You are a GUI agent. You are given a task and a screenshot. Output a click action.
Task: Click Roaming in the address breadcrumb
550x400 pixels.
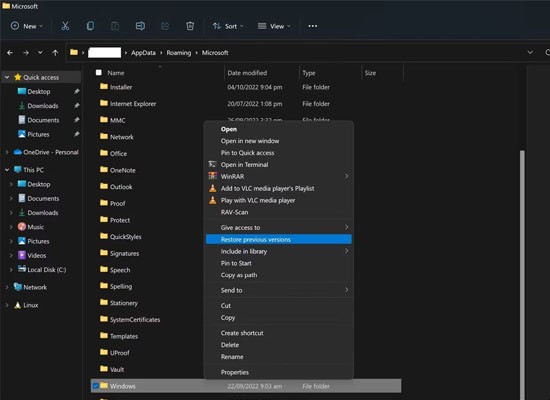point(179,53)
